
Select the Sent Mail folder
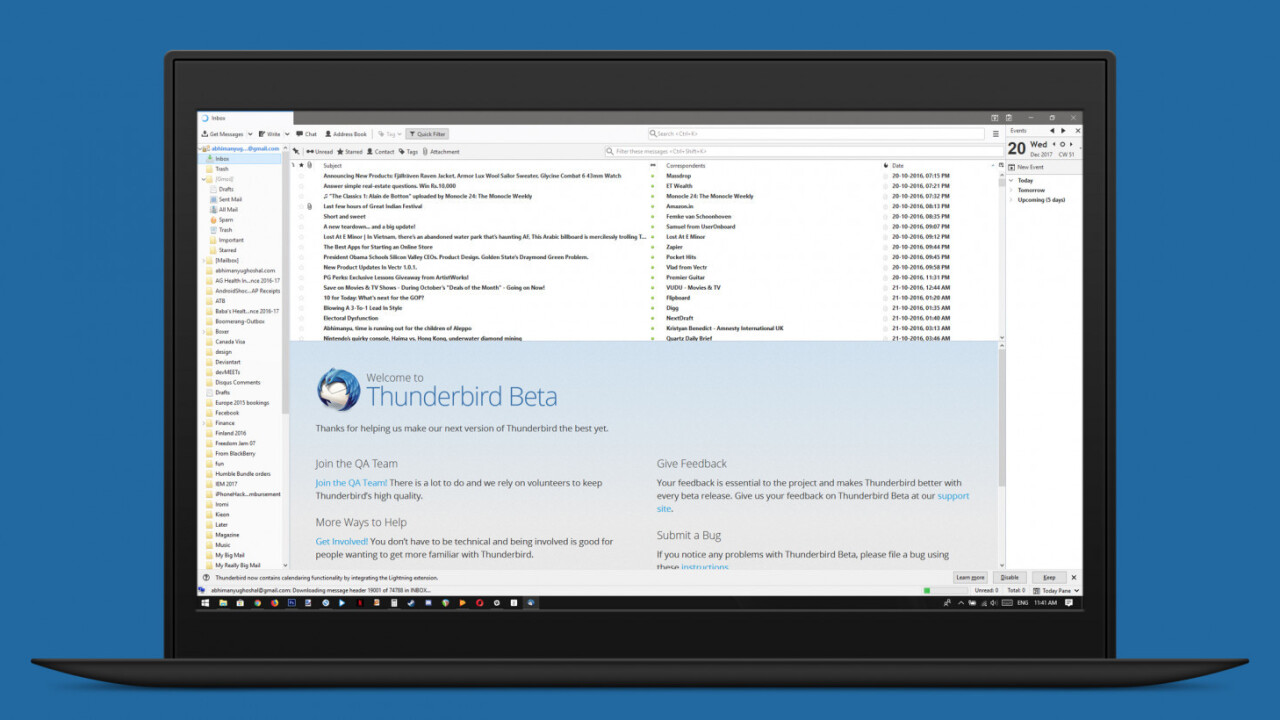pyautogui.click(x=229, y=199)
